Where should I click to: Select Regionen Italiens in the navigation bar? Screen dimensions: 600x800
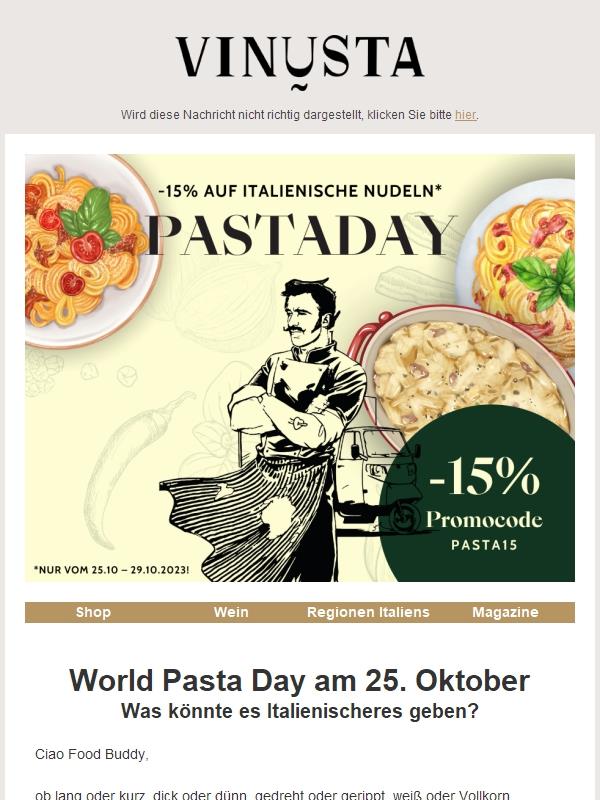click(x=370, y=612)
